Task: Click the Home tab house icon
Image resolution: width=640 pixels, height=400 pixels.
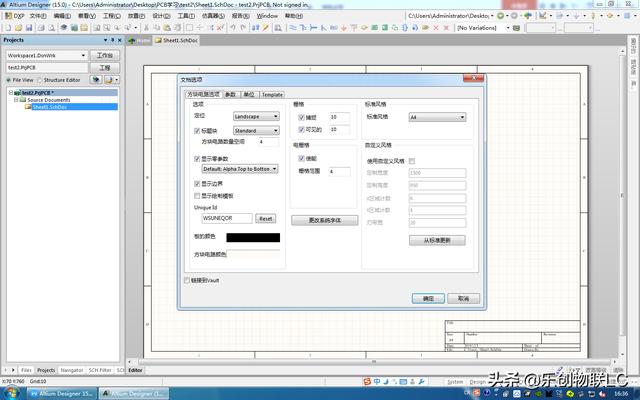Action: pos(131,40)
